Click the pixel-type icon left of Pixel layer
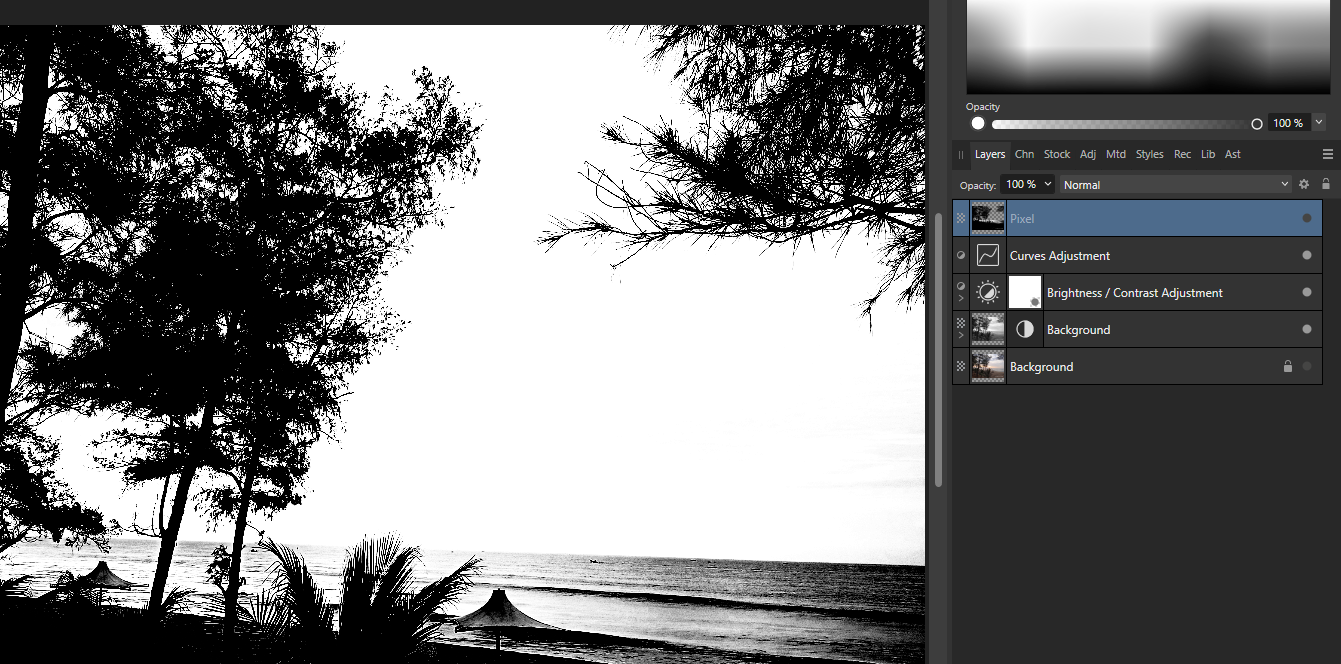The image size is (1341, 664). 961,218
